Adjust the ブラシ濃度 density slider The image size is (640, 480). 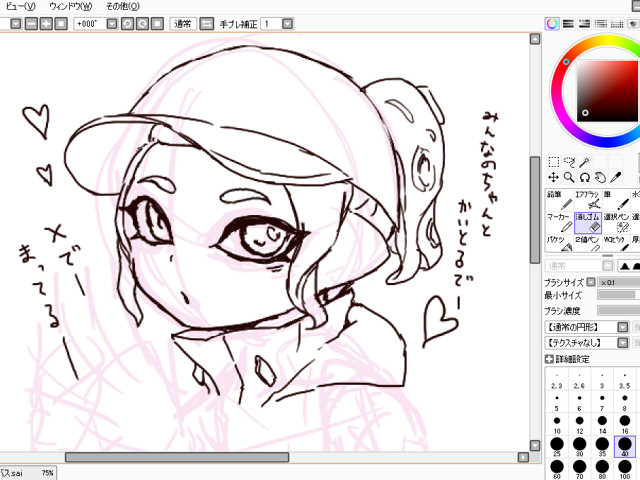click(618, 310)
